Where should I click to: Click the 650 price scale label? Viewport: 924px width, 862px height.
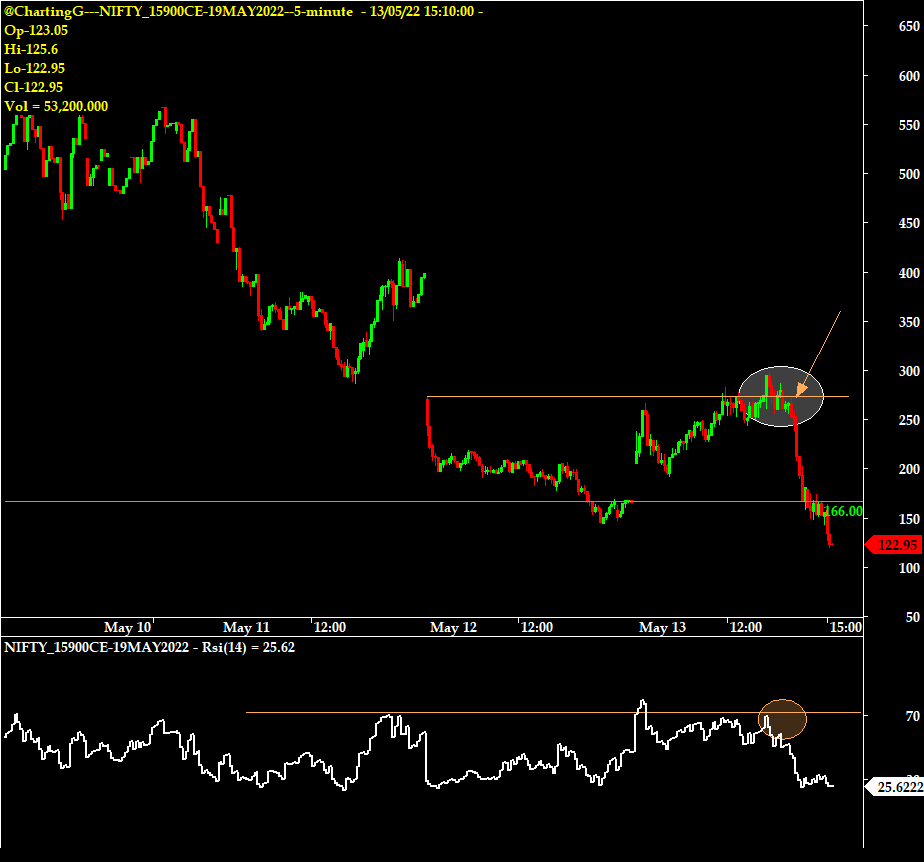[x=909, y=26]
